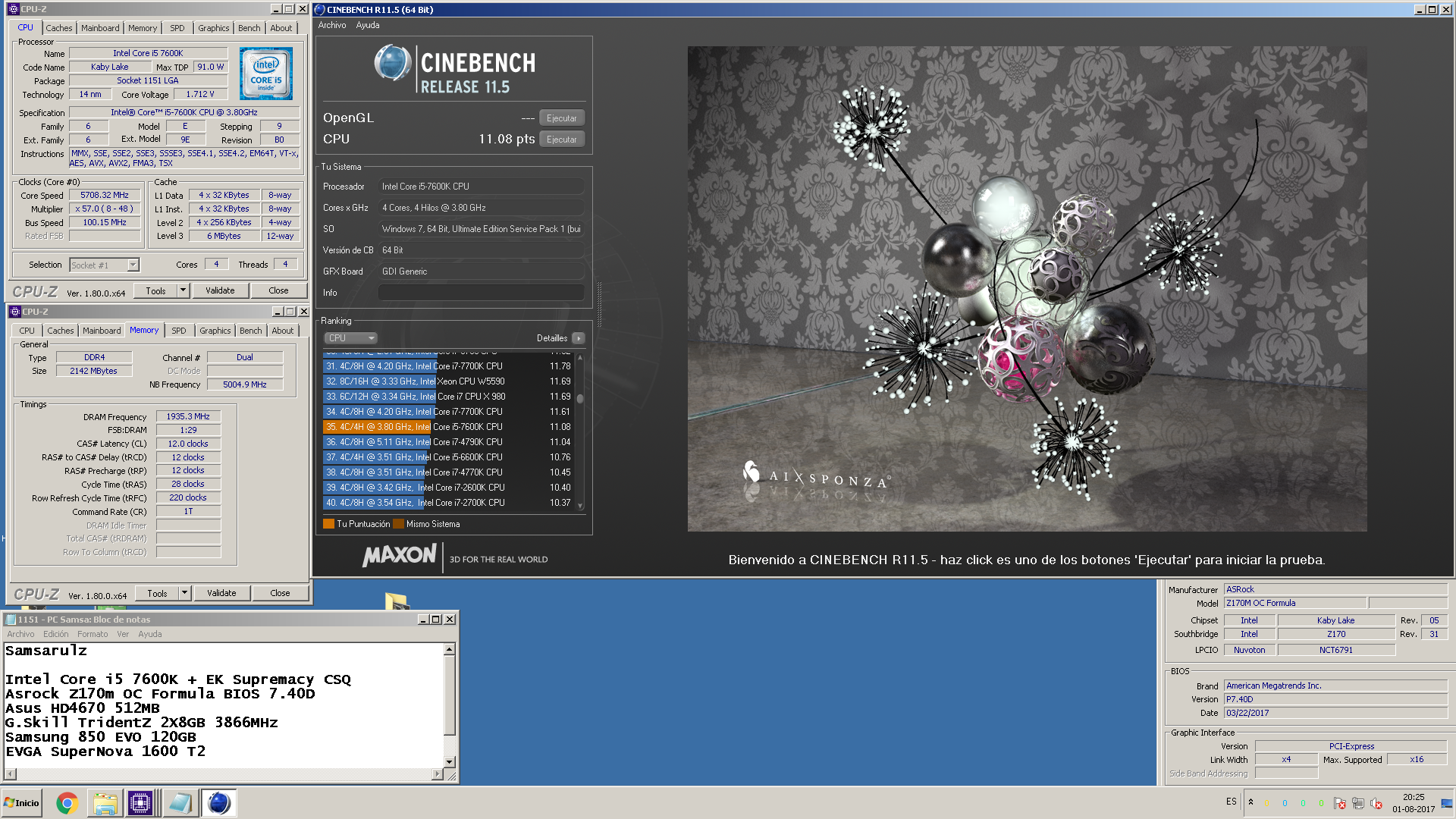Click the Z170M OC Formula model field

point(1295,603)
